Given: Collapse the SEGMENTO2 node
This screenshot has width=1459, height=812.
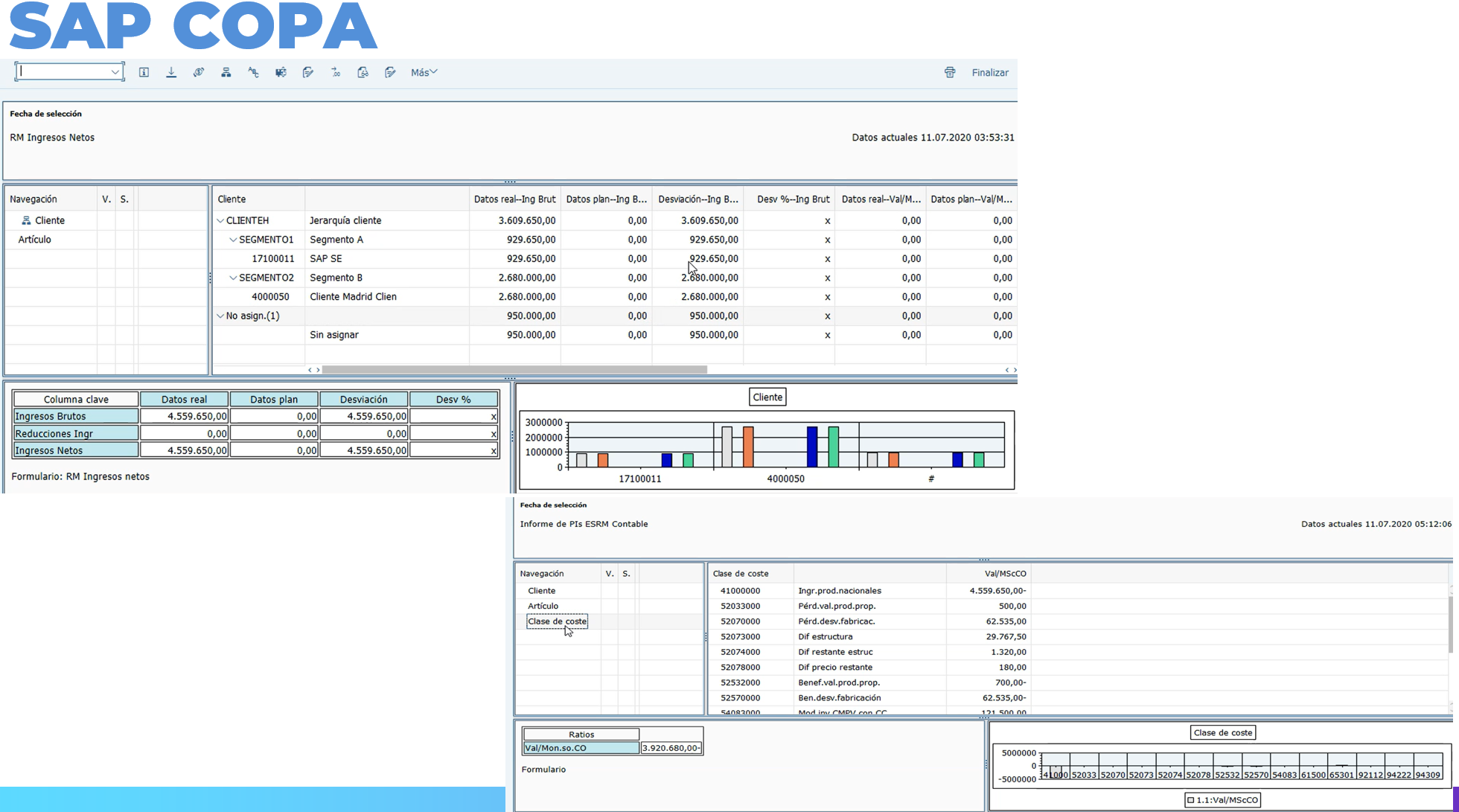Looking at the screenshot, I should (x=233, y=278).
